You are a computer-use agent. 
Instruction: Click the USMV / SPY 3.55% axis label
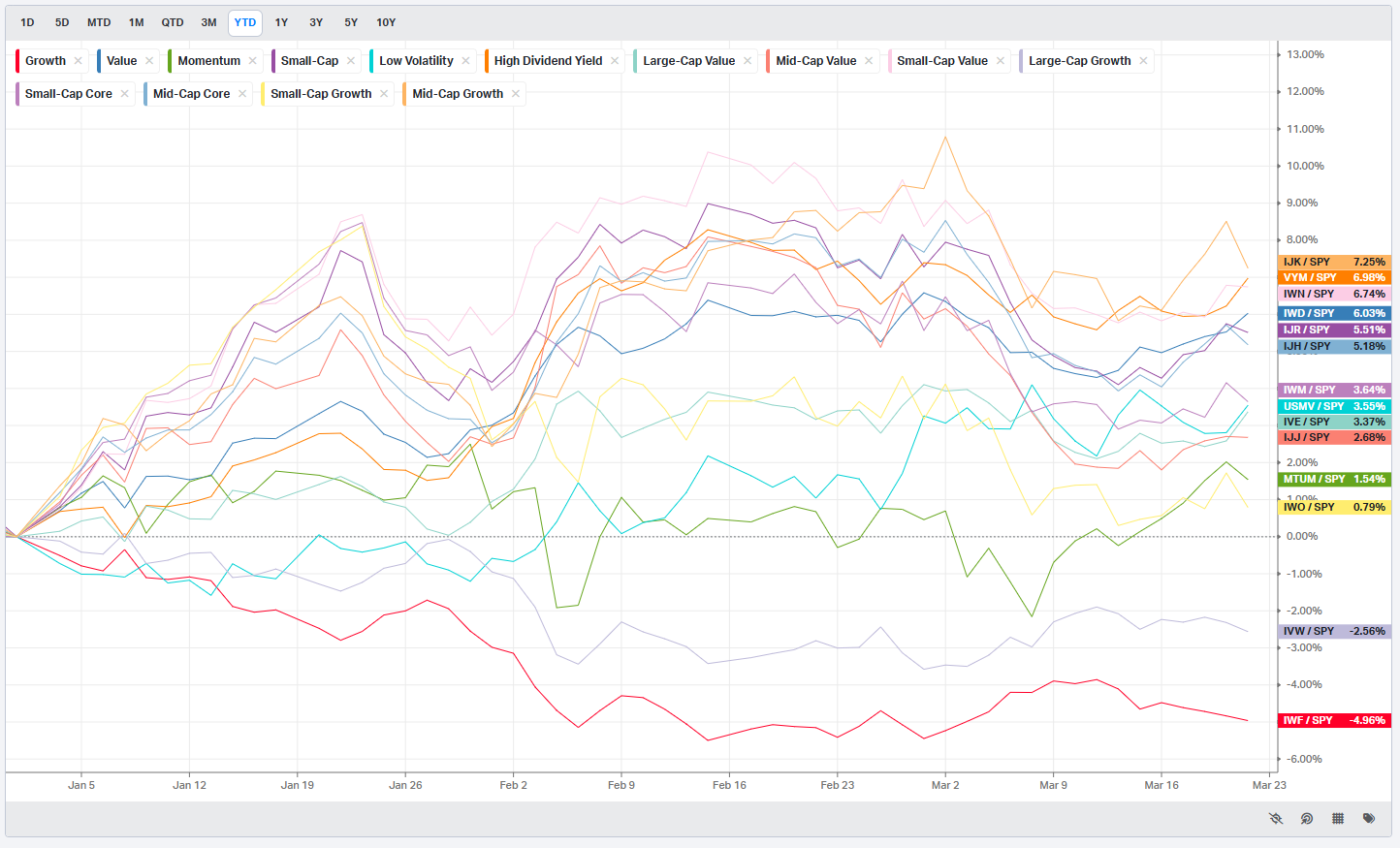pyautogui.click(x=1335, y=406)
